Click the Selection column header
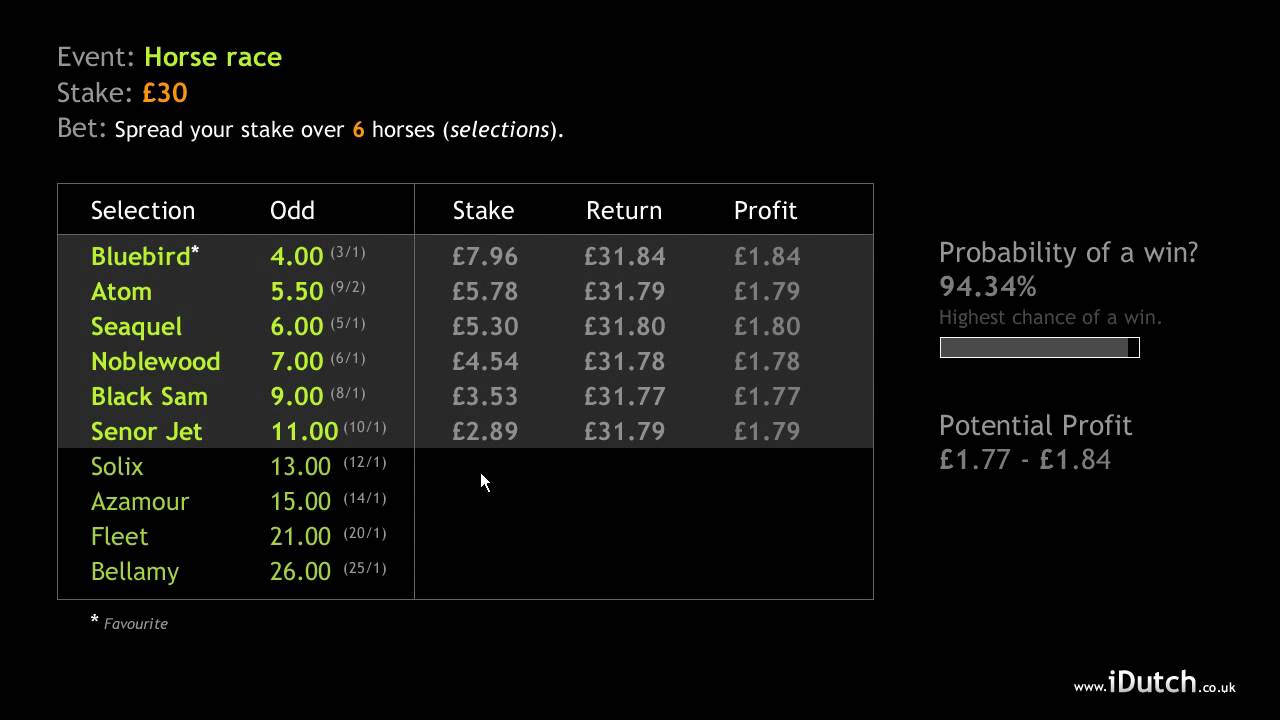The width and height of the screenshot is (1280, 720). 143,210
